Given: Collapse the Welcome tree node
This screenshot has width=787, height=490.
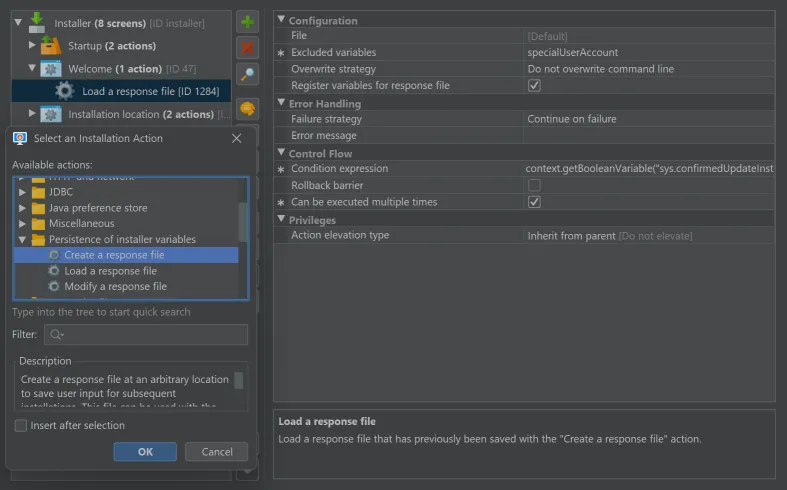Looking at the screenshot, I should coord(32,68).
